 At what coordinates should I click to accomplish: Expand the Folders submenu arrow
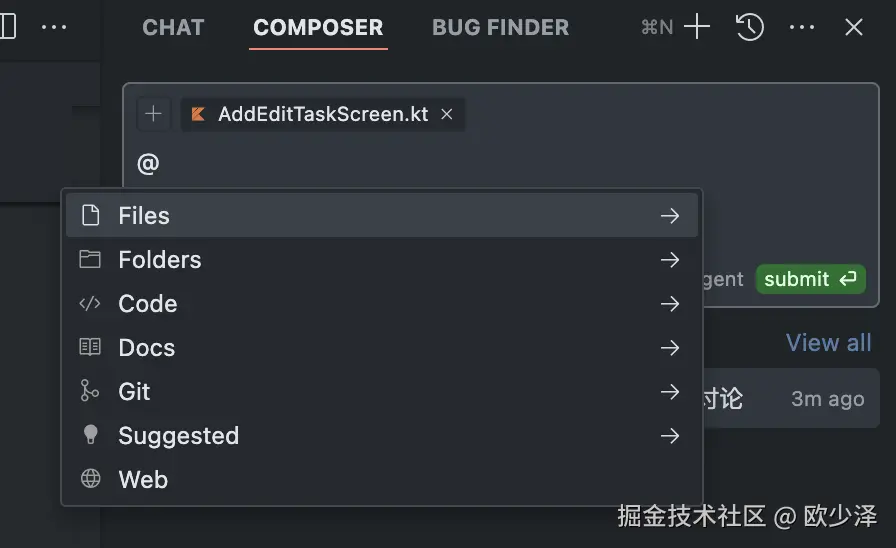(670, 259)
